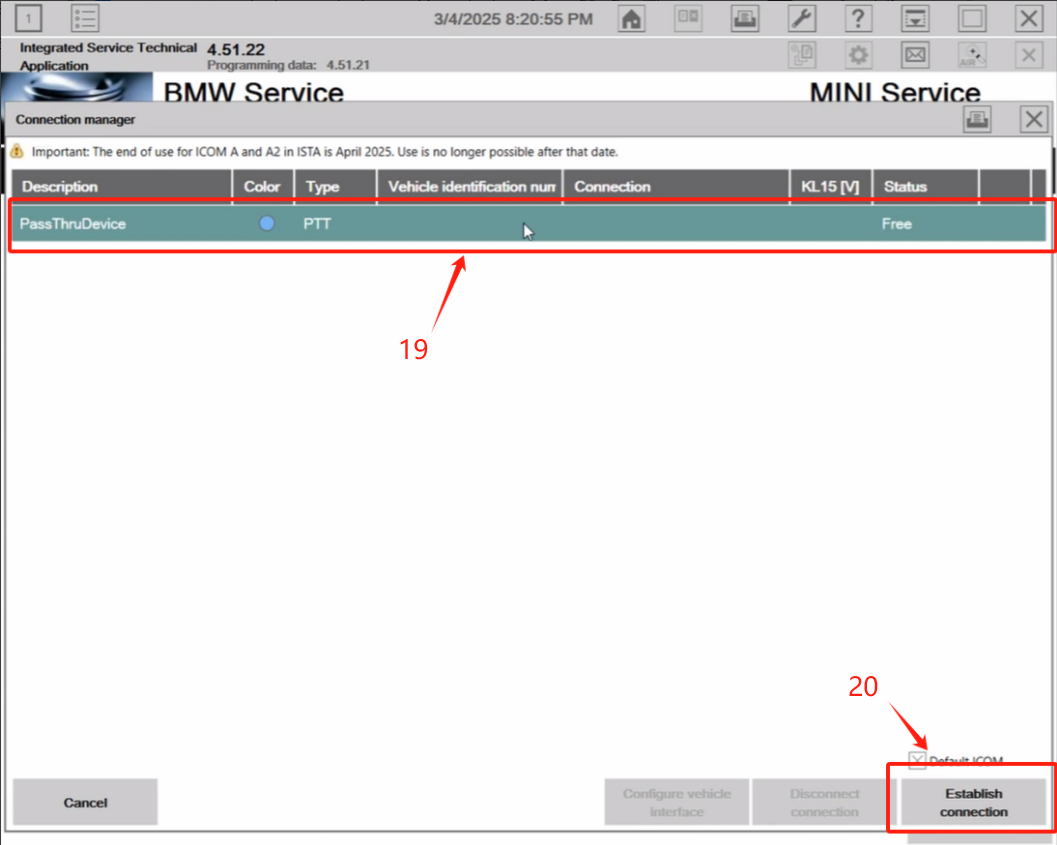Open the wrench administration icon

tap(802, 18)
